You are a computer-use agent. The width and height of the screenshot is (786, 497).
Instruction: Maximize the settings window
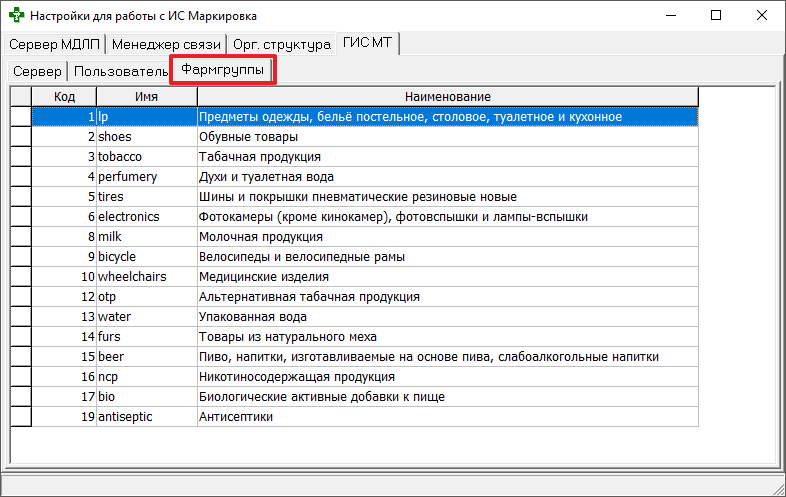click(x=716, y=16)
